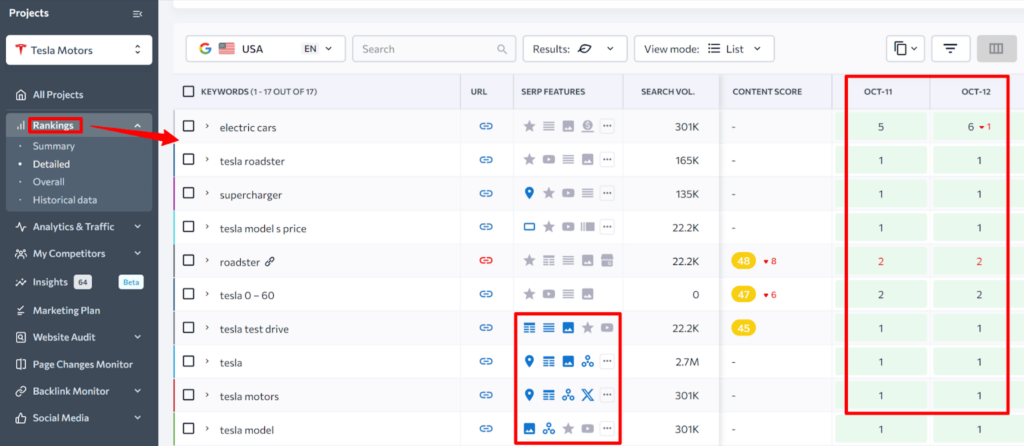The width and height of the screenshot is (1024, 446).
Task: Expand the tesla roadster keyword row
Action: pos(207,160)
